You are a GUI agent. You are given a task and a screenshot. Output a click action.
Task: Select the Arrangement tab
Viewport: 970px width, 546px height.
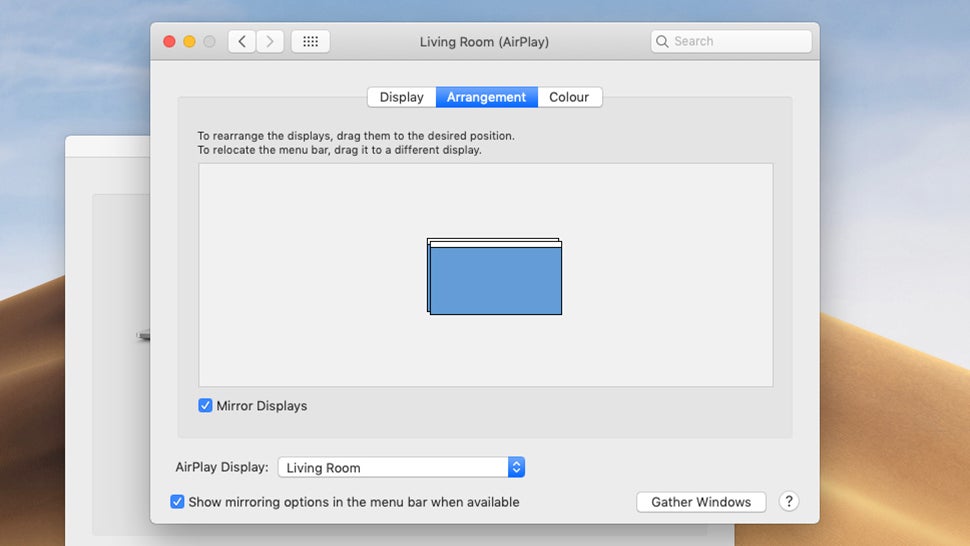point(486,97)
